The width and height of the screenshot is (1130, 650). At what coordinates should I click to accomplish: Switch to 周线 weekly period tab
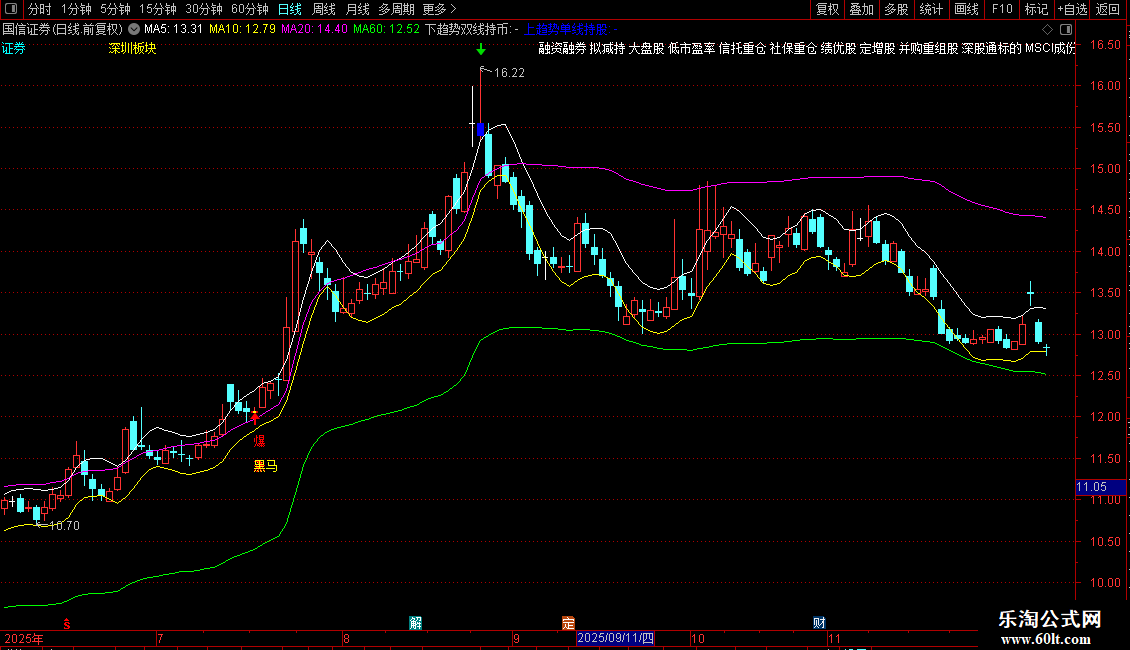324,9
